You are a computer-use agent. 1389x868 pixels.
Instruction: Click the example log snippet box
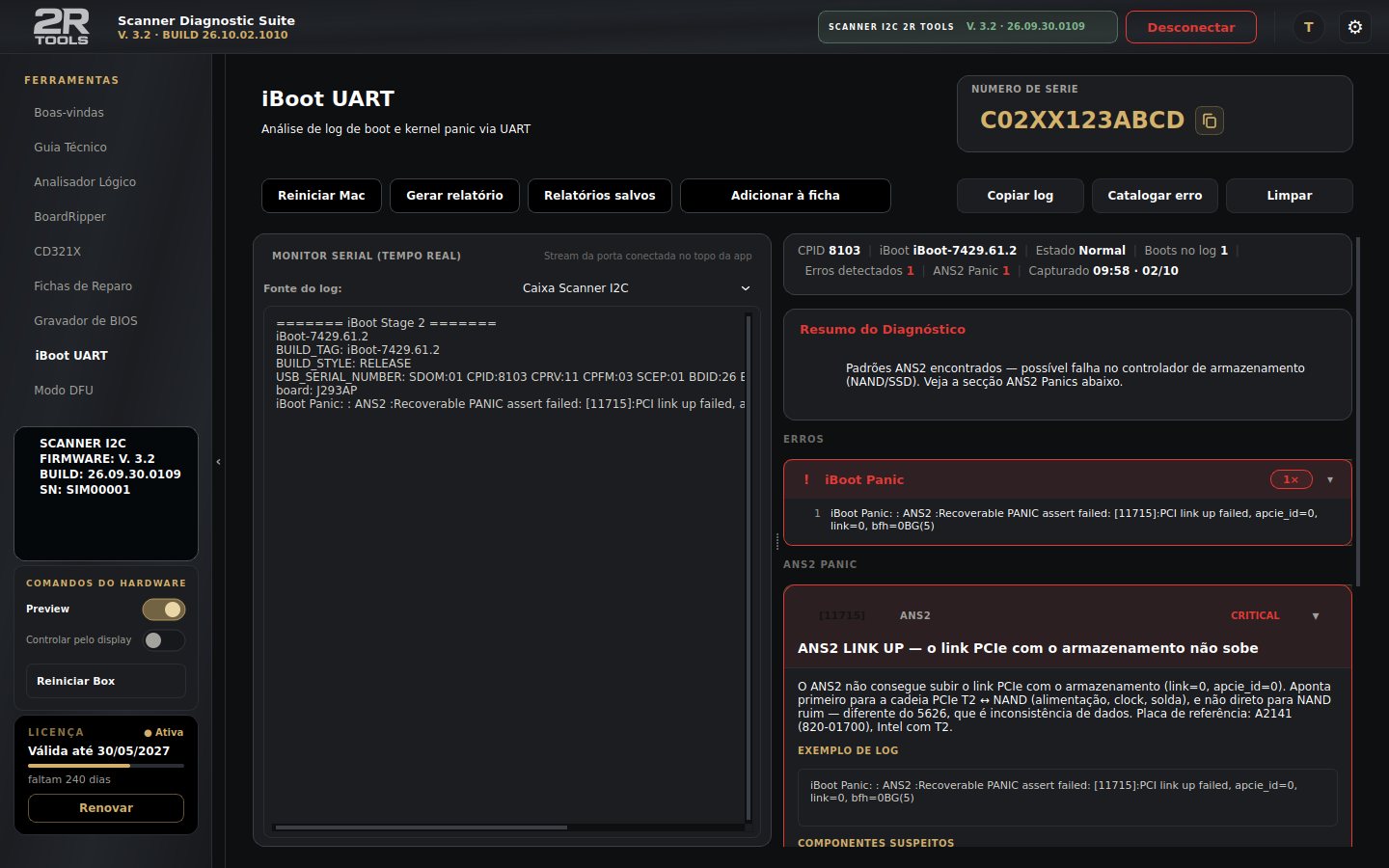coord(1068,798)
